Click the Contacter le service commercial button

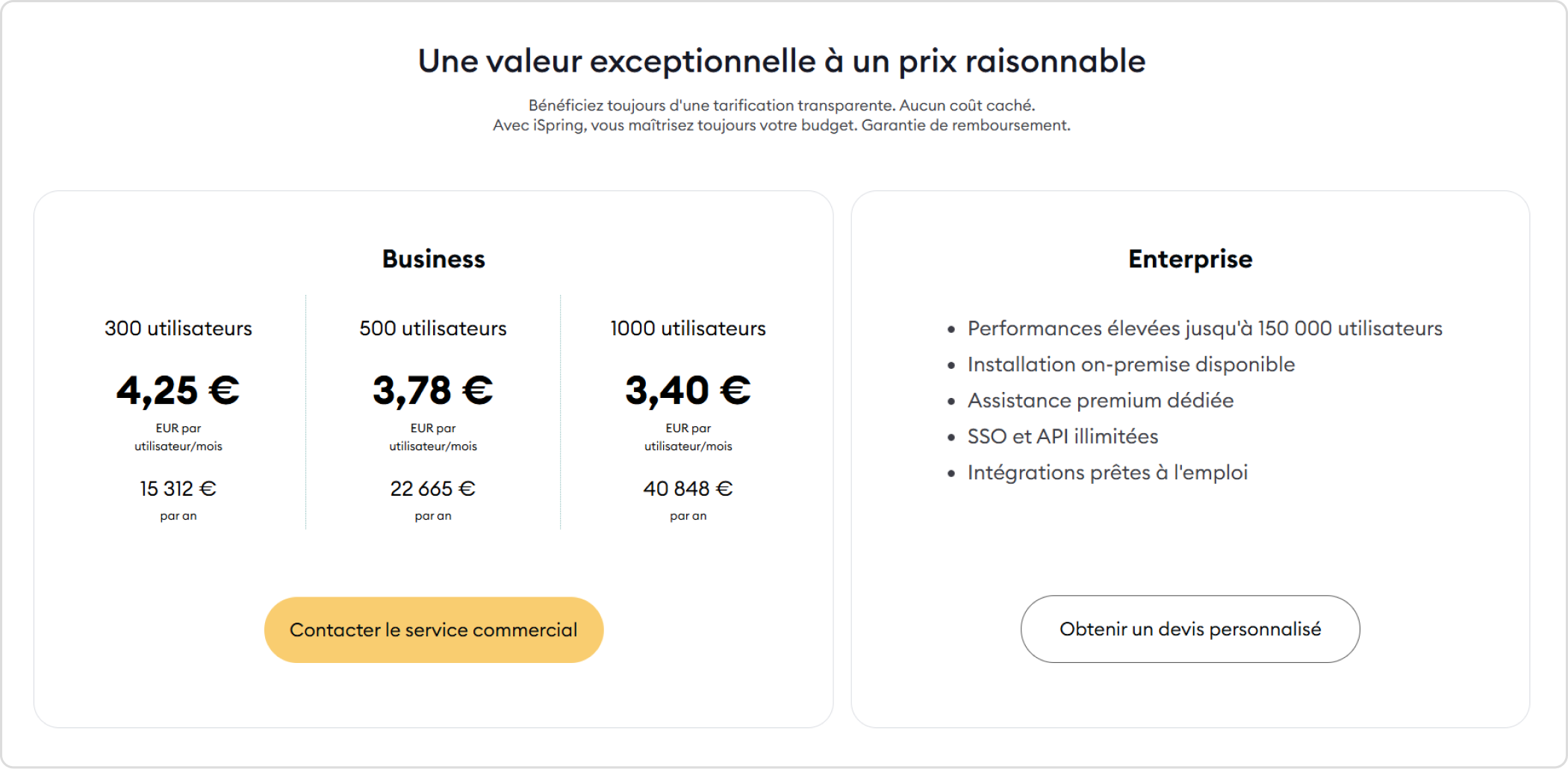click(433, 629)
